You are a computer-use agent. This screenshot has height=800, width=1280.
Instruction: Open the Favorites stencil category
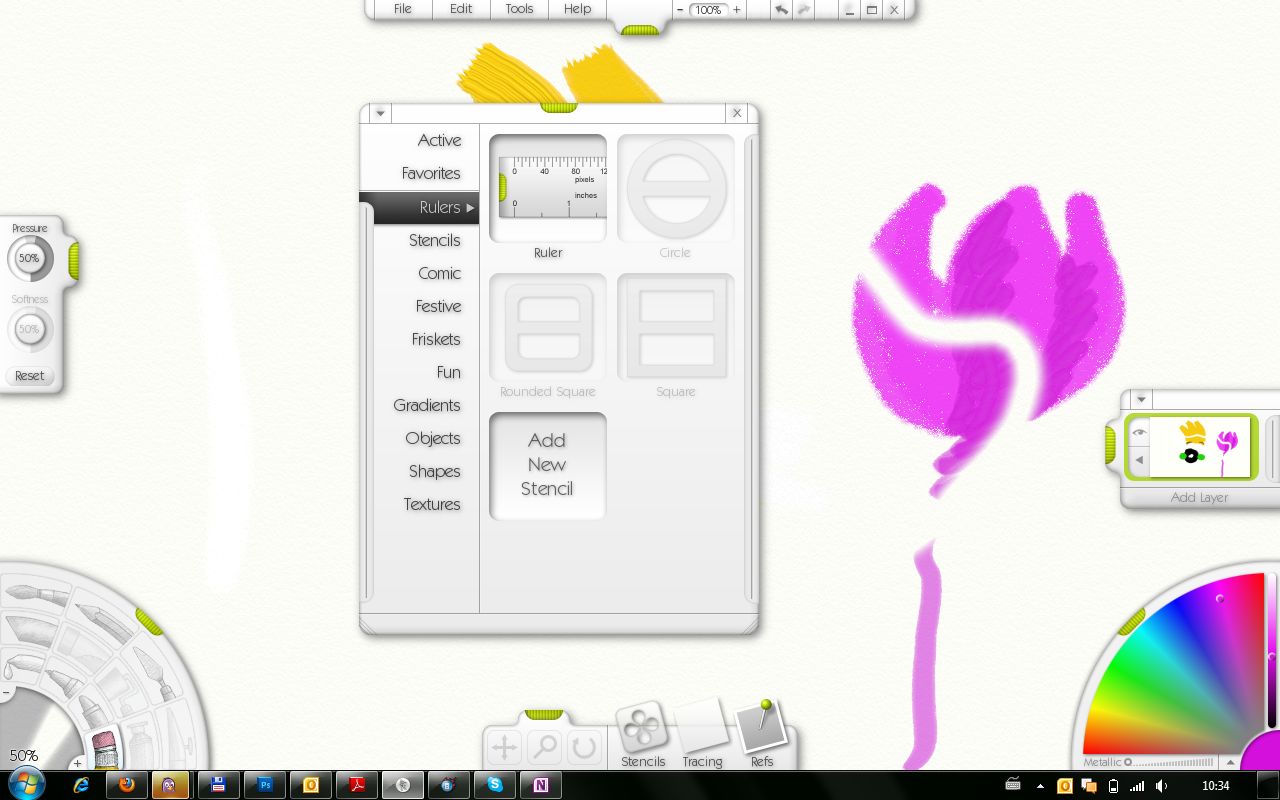click(x=431, y=173)
